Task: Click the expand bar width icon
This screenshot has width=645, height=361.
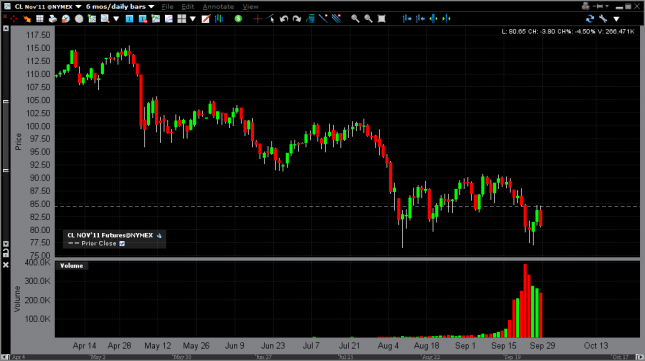Action: tap(433, 19)
